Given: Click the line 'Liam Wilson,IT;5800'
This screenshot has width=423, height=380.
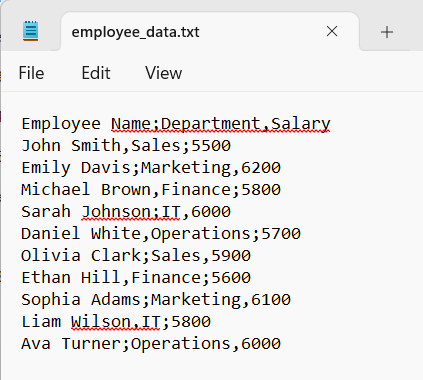Looking at the screenshot, I should point(116,322).
